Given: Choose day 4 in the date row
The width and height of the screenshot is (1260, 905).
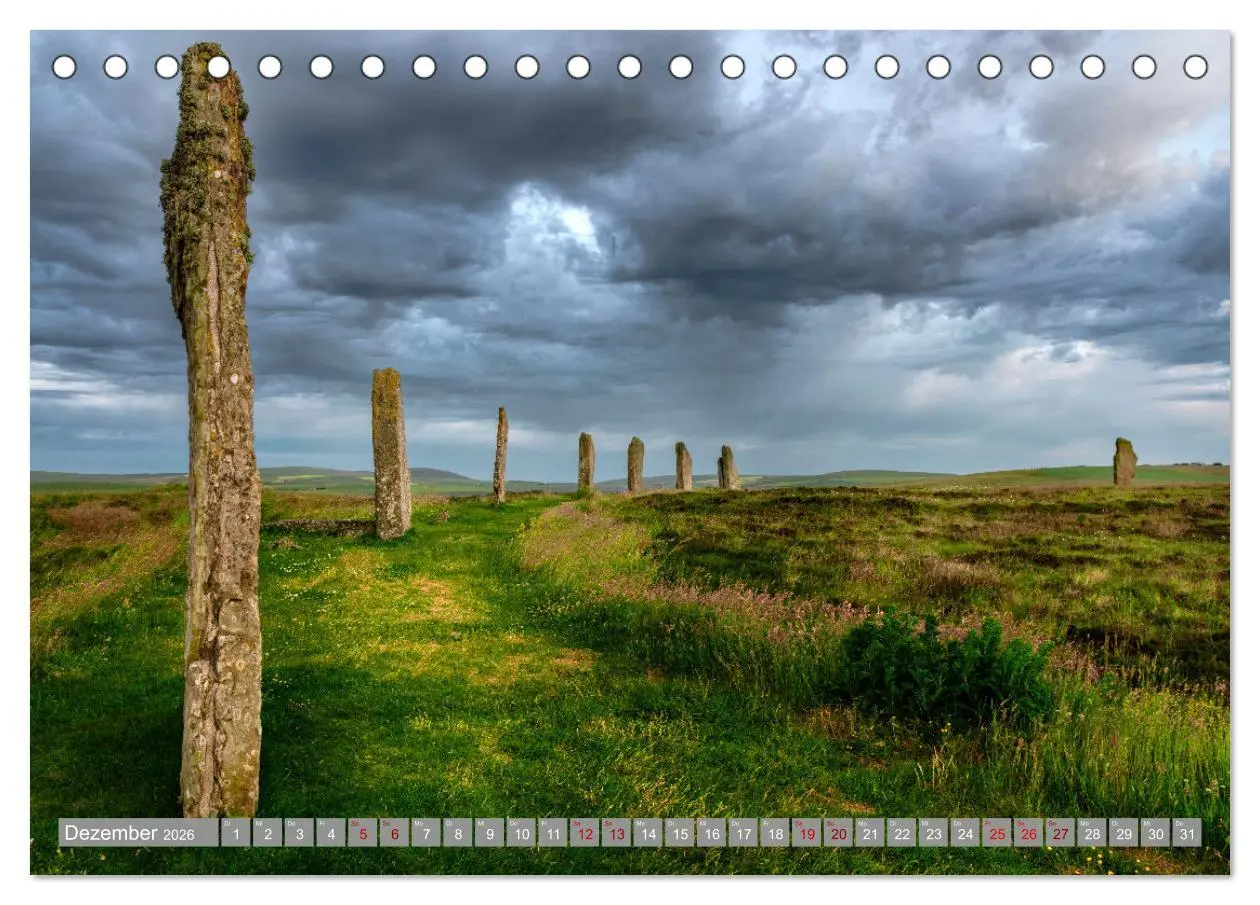Looking at the screenshot, I should (331, 833).
